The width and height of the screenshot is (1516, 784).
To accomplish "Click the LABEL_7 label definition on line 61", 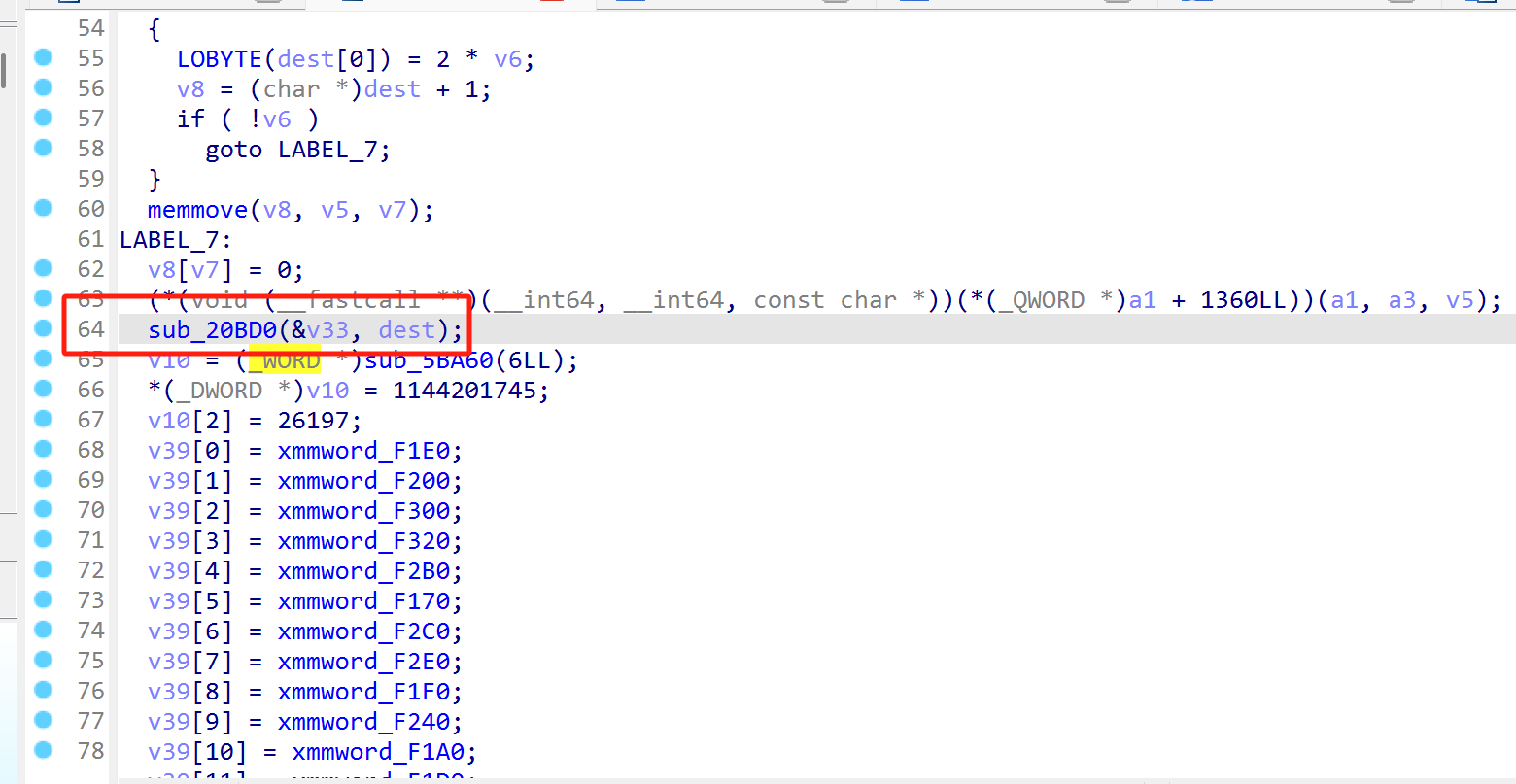I will [x=171, y=240].
